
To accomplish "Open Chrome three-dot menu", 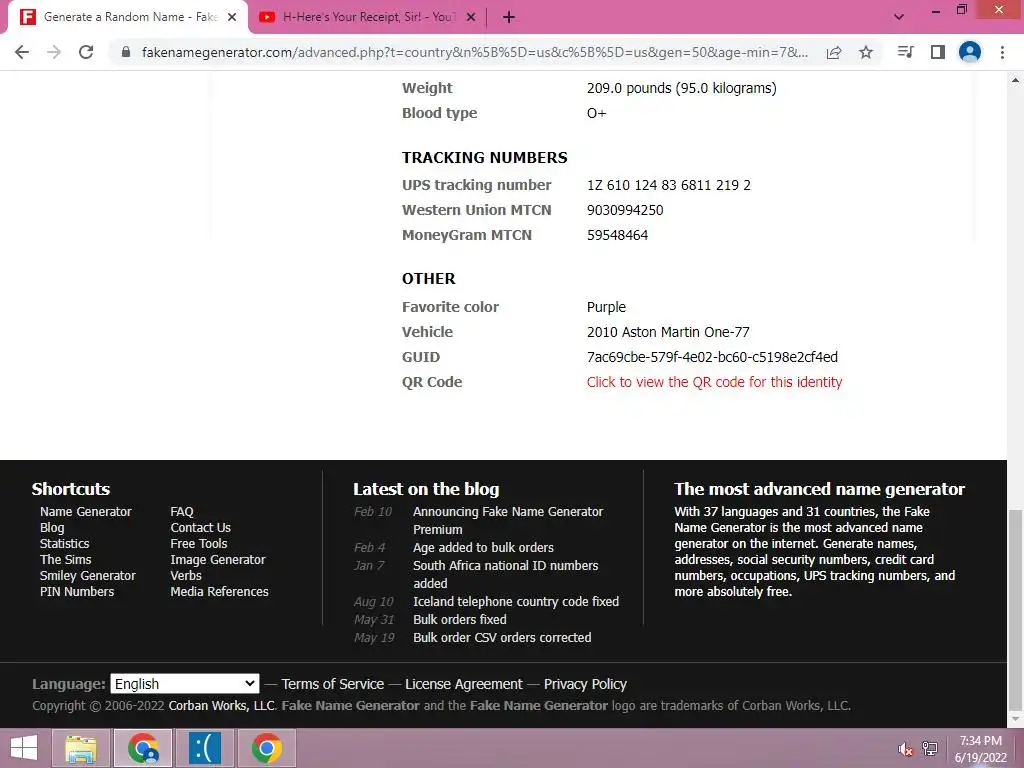I will click(x=1002, y=52).
